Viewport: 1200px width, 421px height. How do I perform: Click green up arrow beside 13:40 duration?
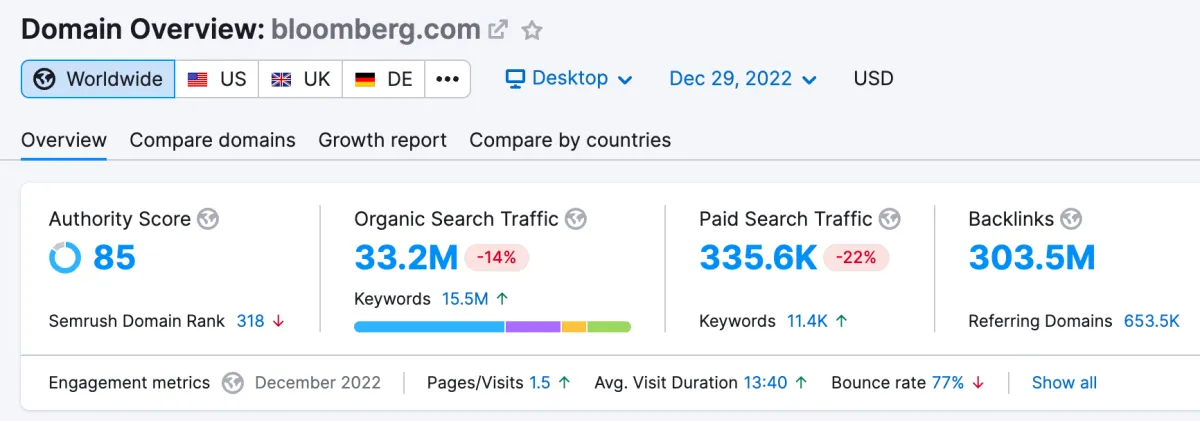801,383
